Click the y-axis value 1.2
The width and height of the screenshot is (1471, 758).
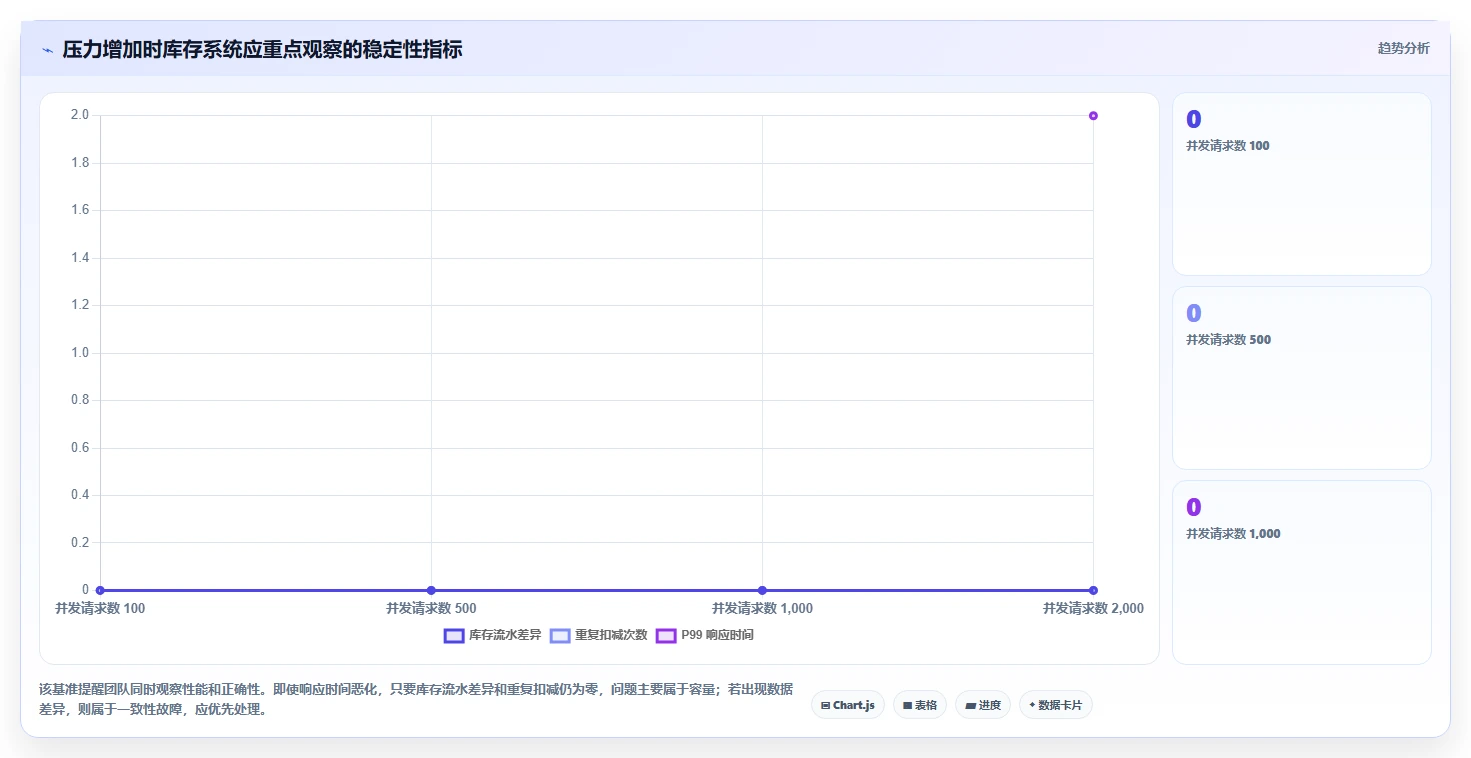coord(80,305)
